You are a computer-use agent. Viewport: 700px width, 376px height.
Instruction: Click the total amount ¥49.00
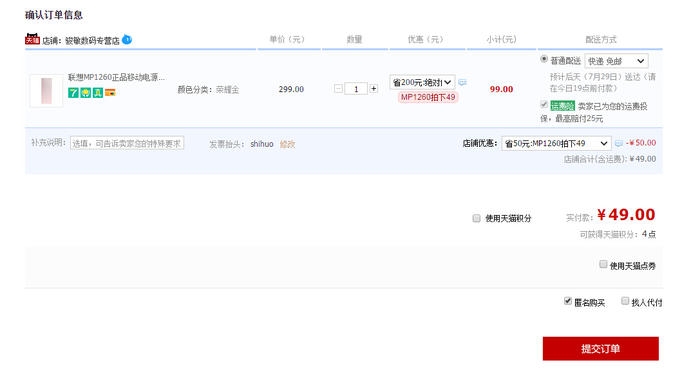tap(626, 215)
